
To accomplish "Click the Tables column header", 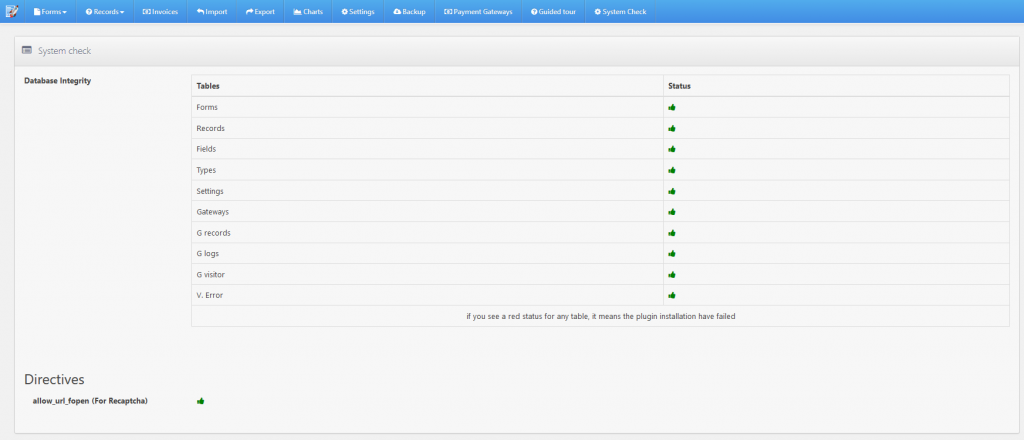I will coord(208,86).
